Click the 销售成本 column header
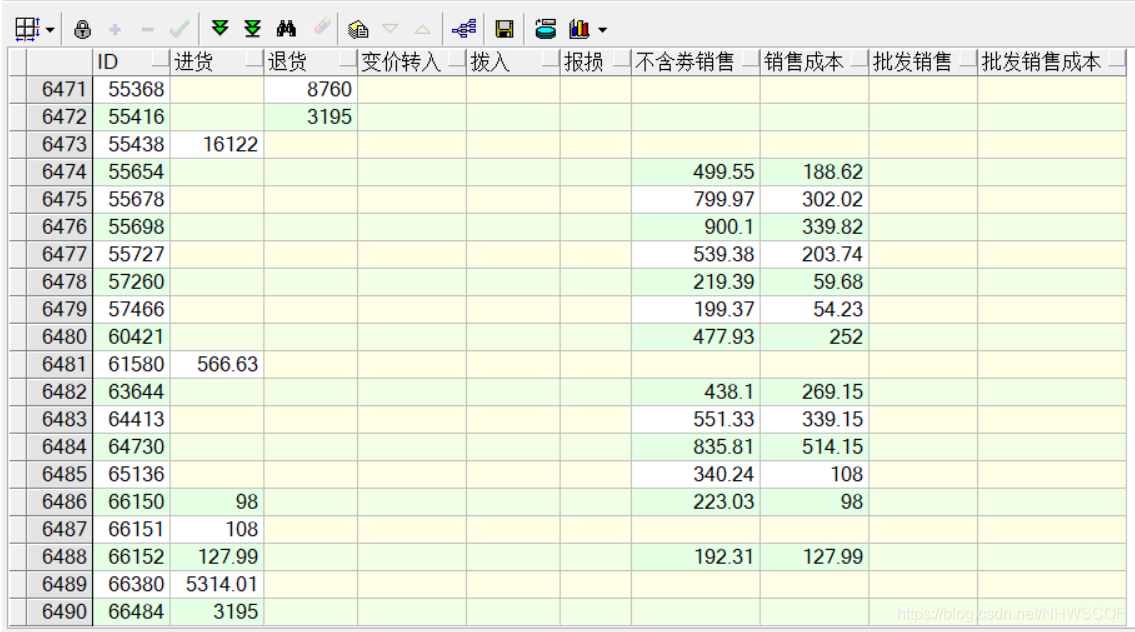The width and height of the screenshot is (1135, 632). click(814, 62)
